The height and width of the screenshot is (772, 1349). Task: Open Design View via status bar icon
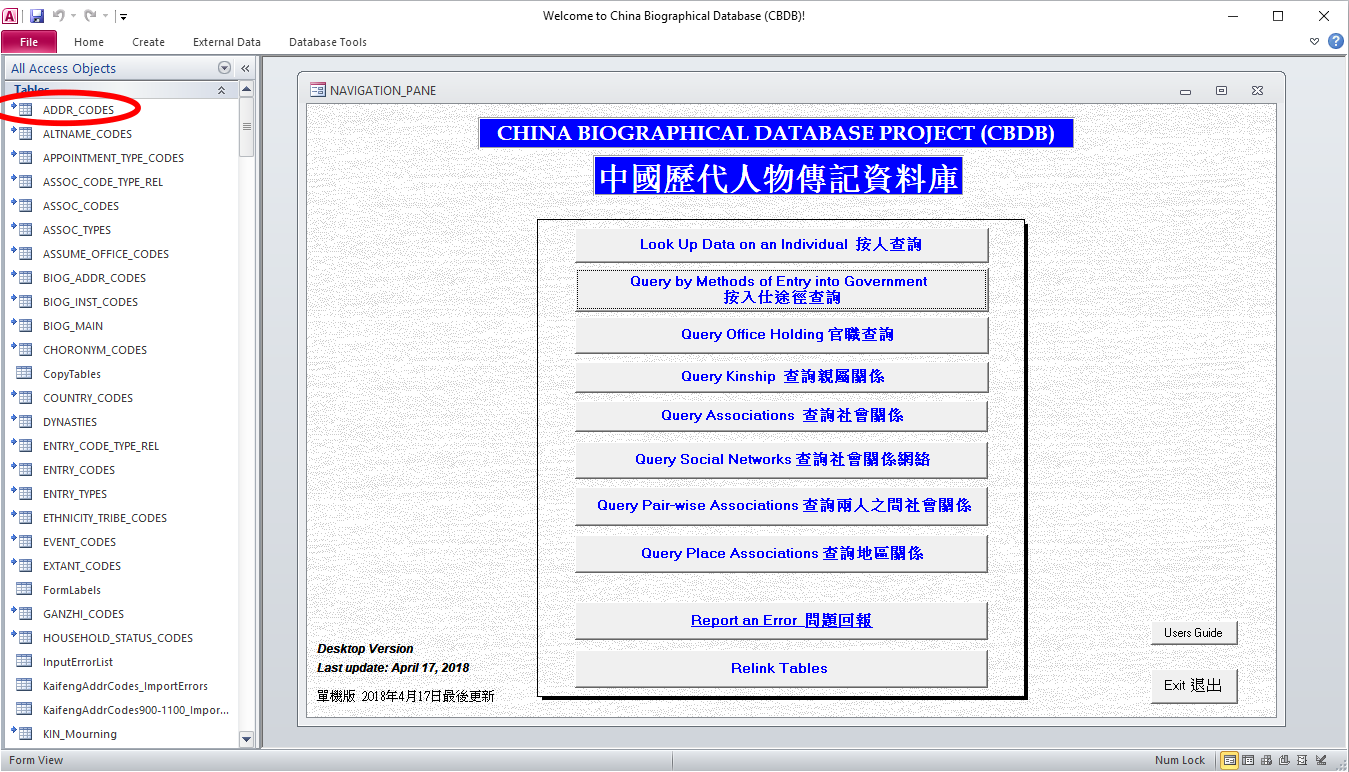click(1321, 760)
